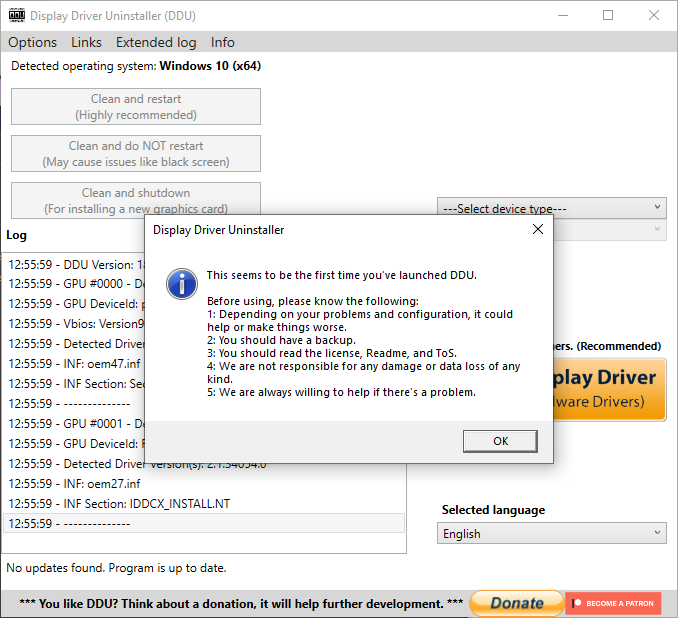The image size is (678, 618).
Task: Click the DDU app icon in title bar
Action: click(x=16, y=16)
